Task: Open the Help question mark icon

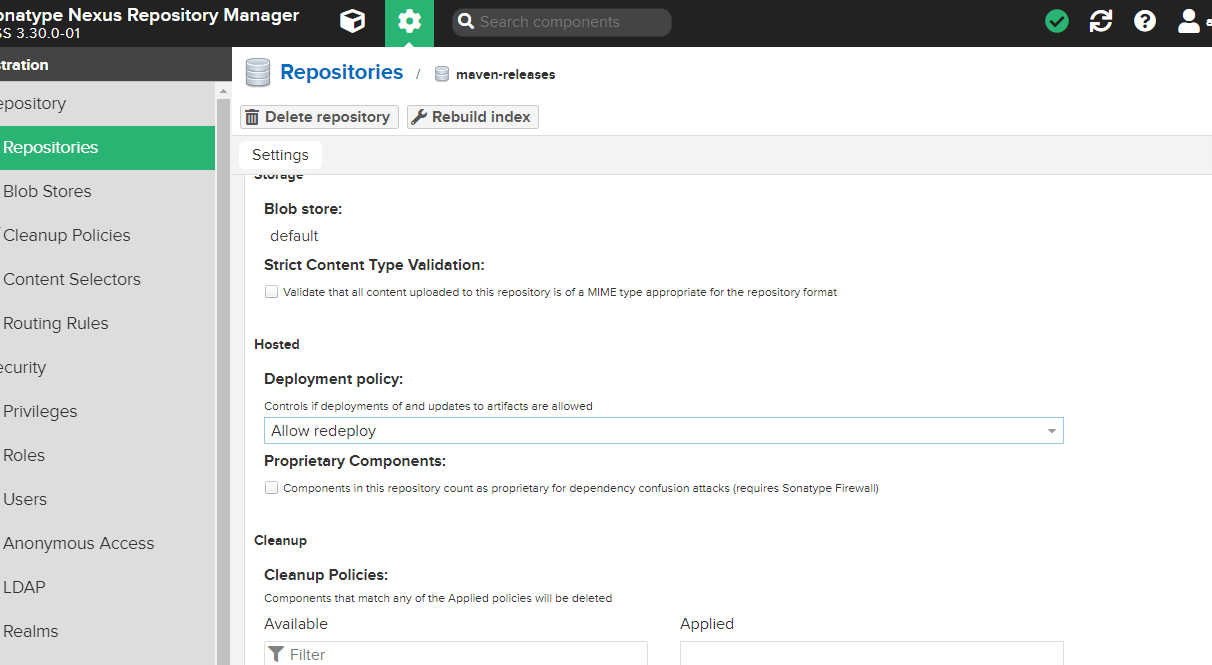Action: click(1145, 21)
